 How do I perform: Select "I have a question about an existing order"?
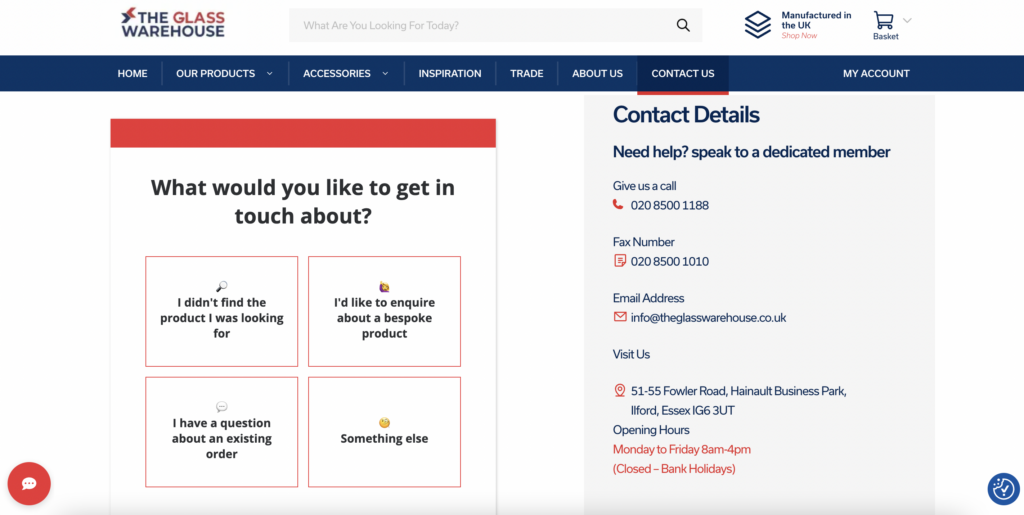pos(221,432)
